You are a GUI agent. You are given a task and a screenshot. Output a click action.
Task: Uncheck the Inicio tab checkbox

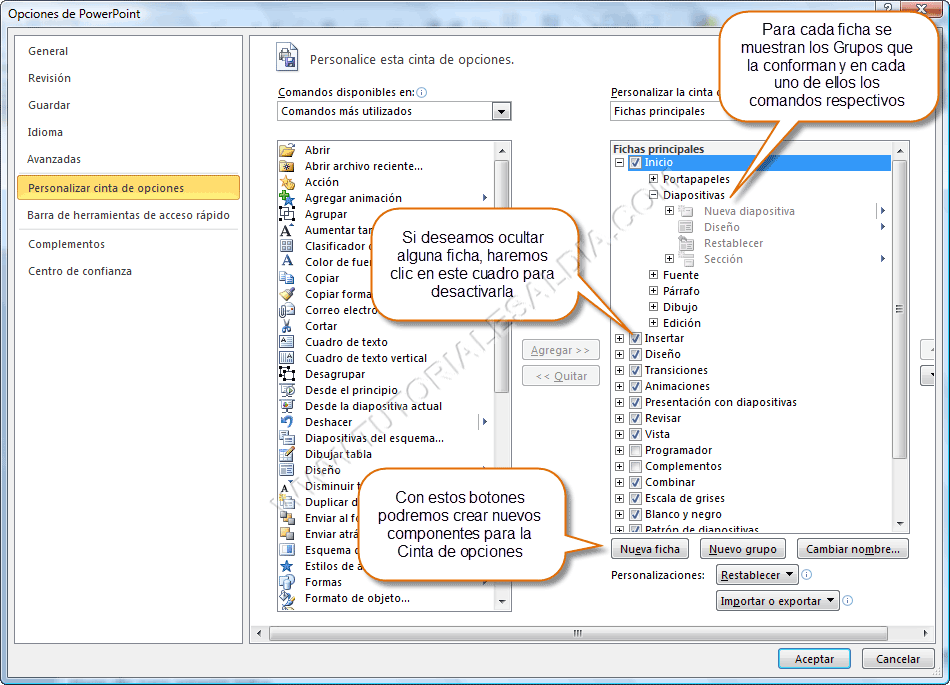point(635,162)
